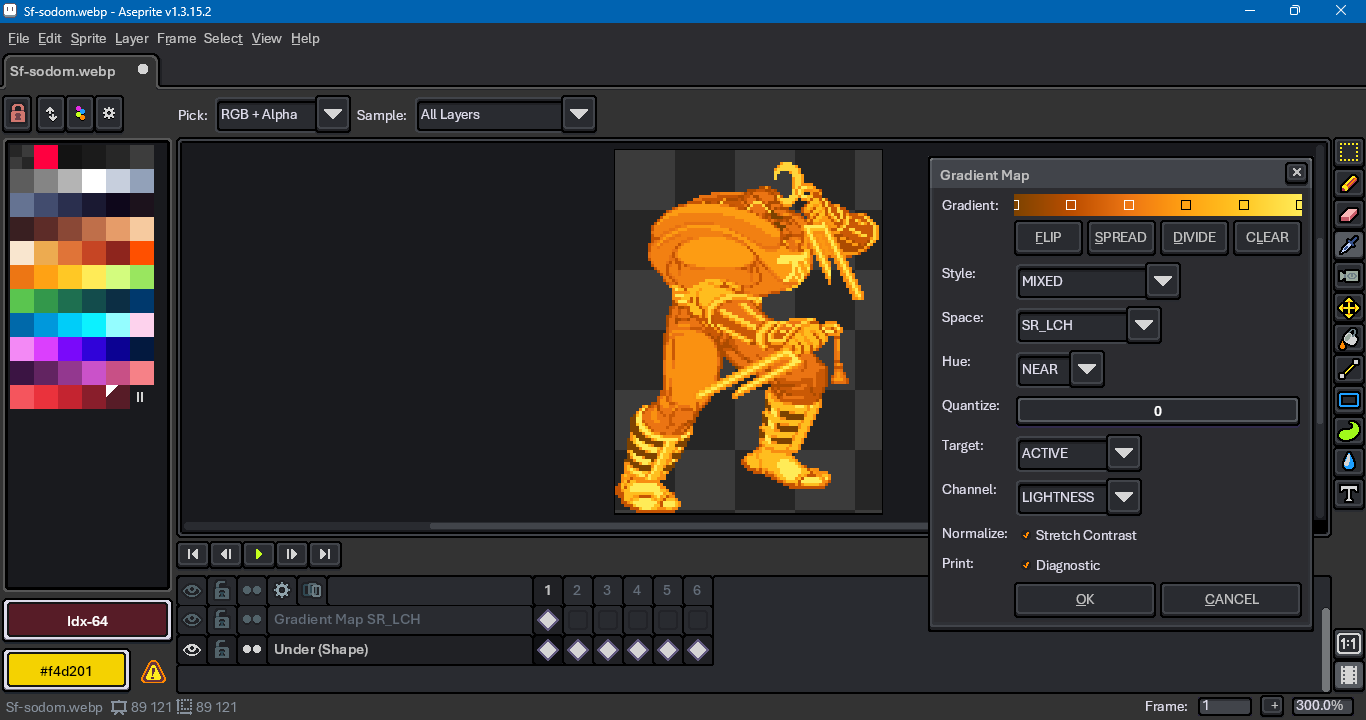
Task: Hide the Under (Shape) layer
Action: tap(192, 650)
